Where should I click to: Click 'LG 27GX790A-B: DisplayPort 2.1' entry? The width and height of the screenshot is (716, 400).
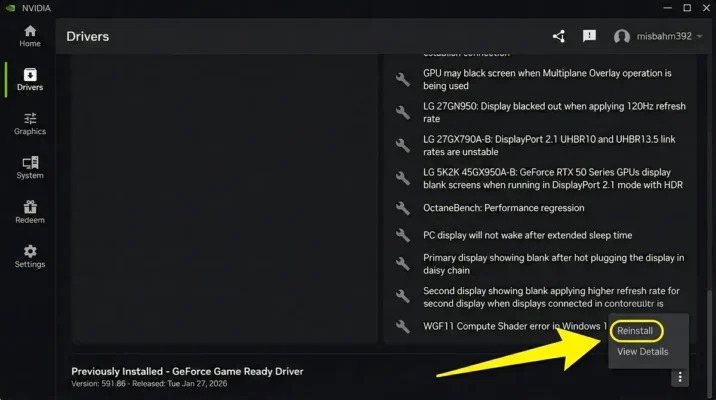549,145
